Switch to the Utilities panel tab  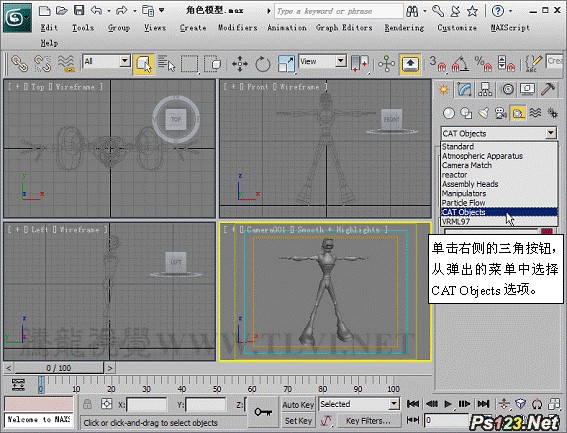(548, 89)
